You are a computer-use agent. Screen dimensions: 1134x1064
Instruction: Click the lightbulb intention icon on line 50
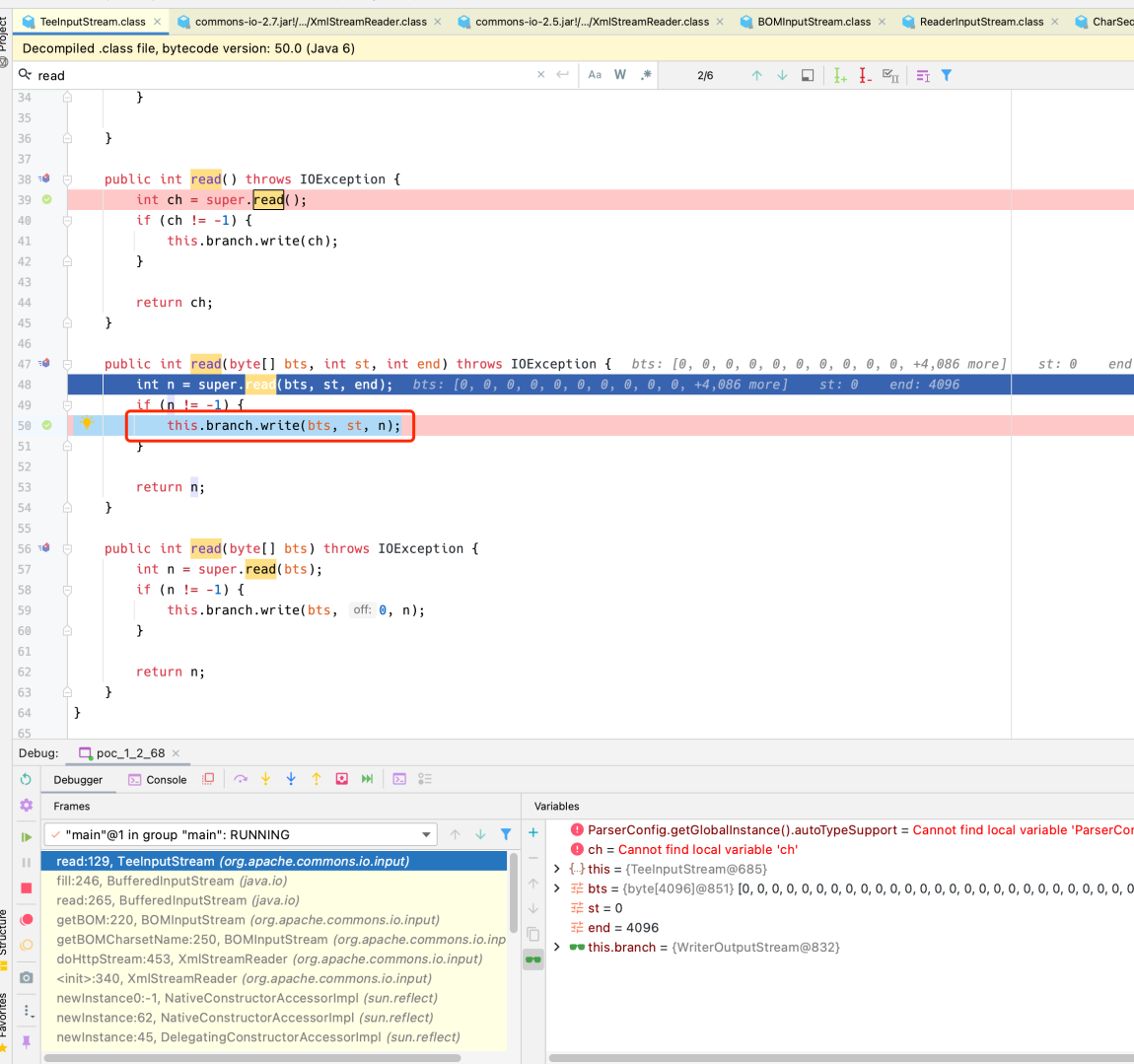86,424
